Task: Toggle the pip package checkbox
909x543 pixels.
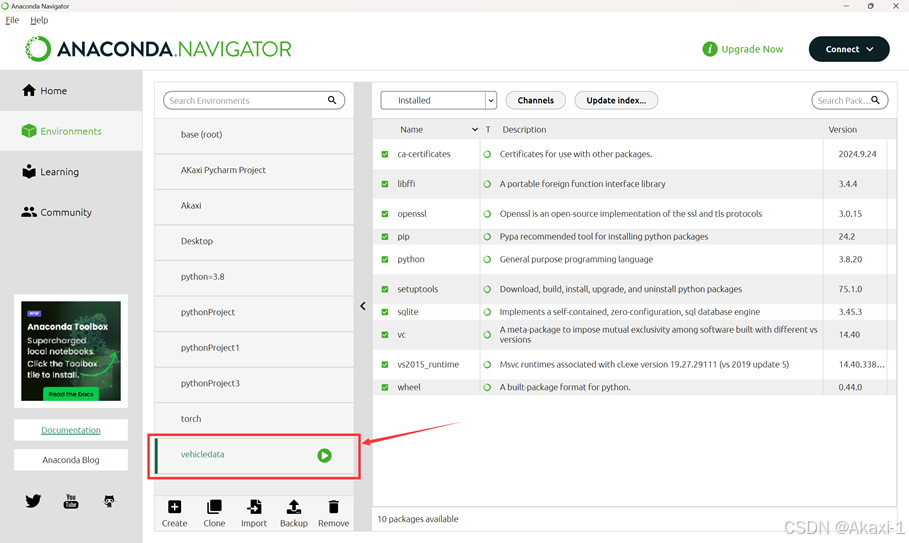Action: click(x=385, y=236)
